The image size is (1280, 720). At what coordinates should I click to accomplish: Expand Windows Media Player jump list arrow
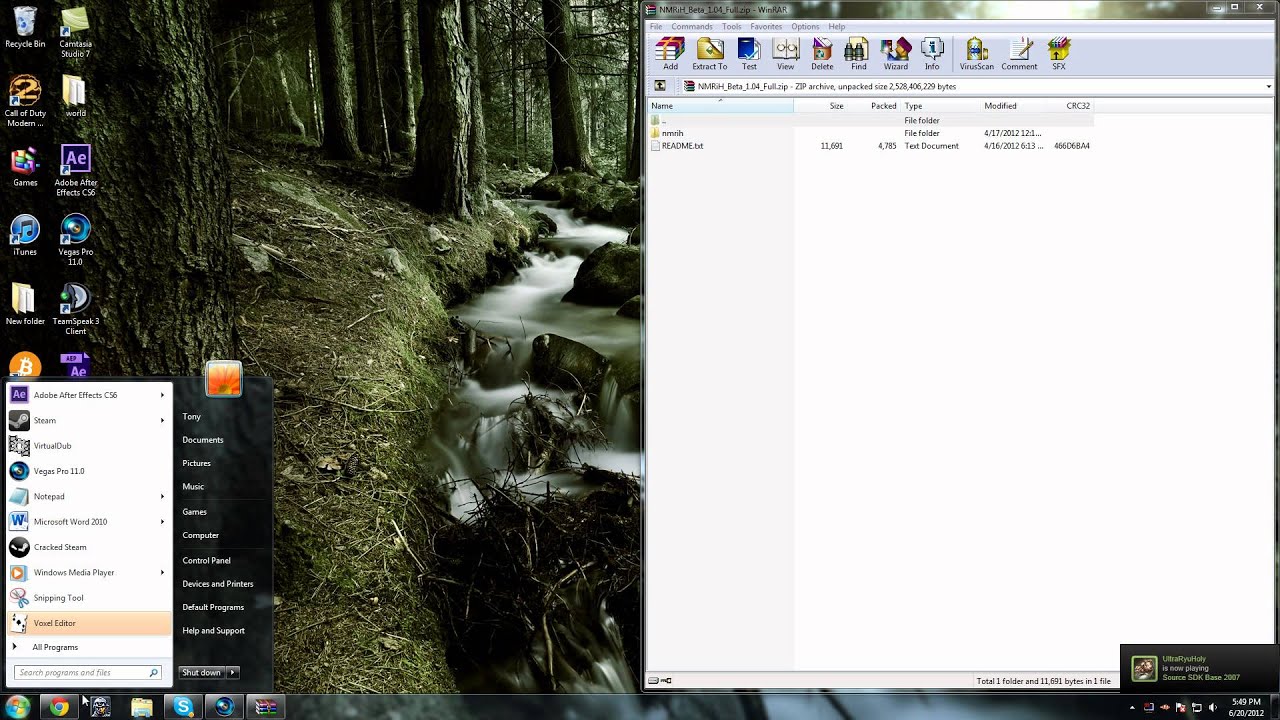[162, 572]
